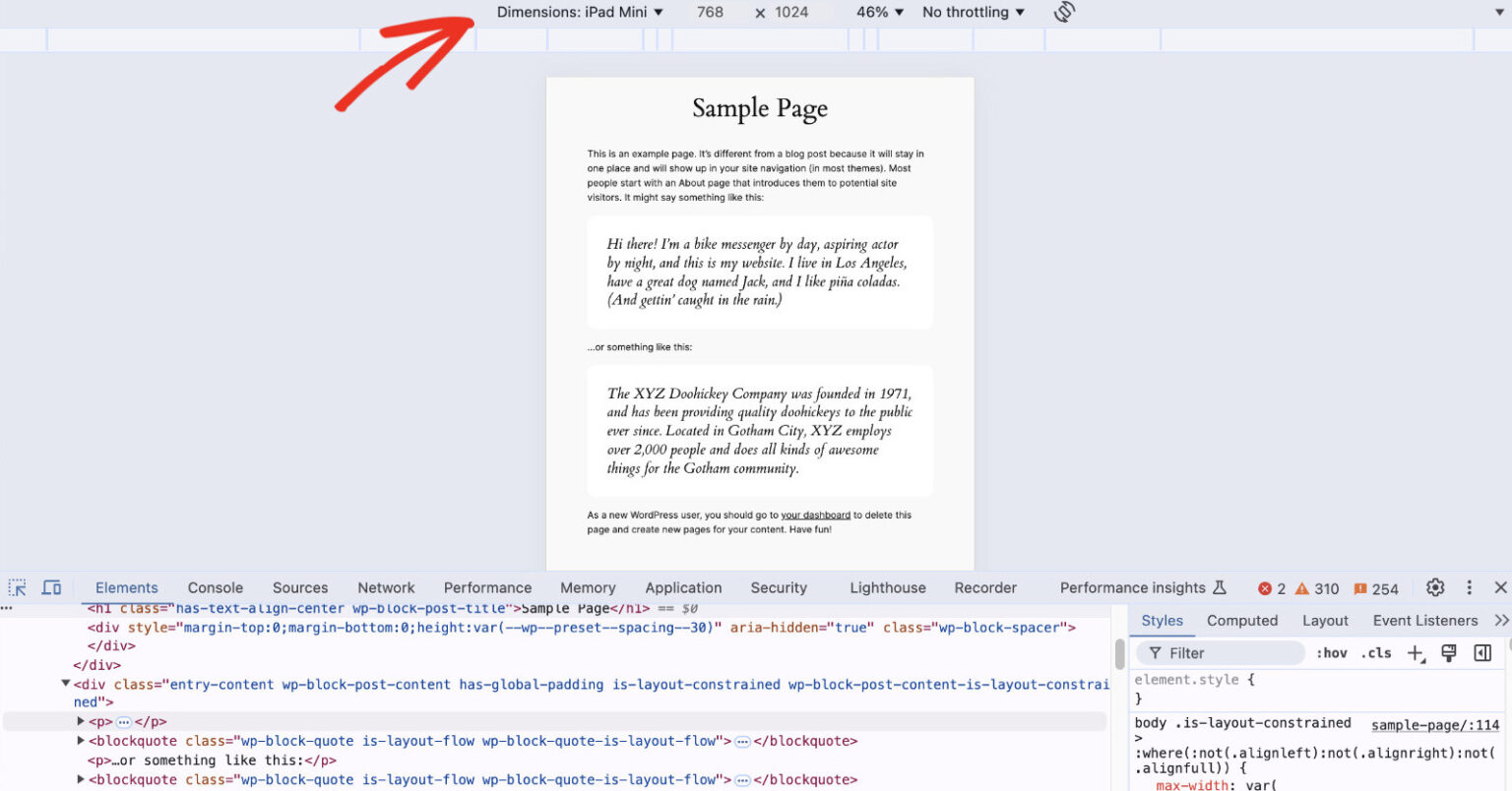The height and width of the screenshot is (791, 1512).
Task: Click the rotate orientation icon next to throttling
Action: [1064, 13]
